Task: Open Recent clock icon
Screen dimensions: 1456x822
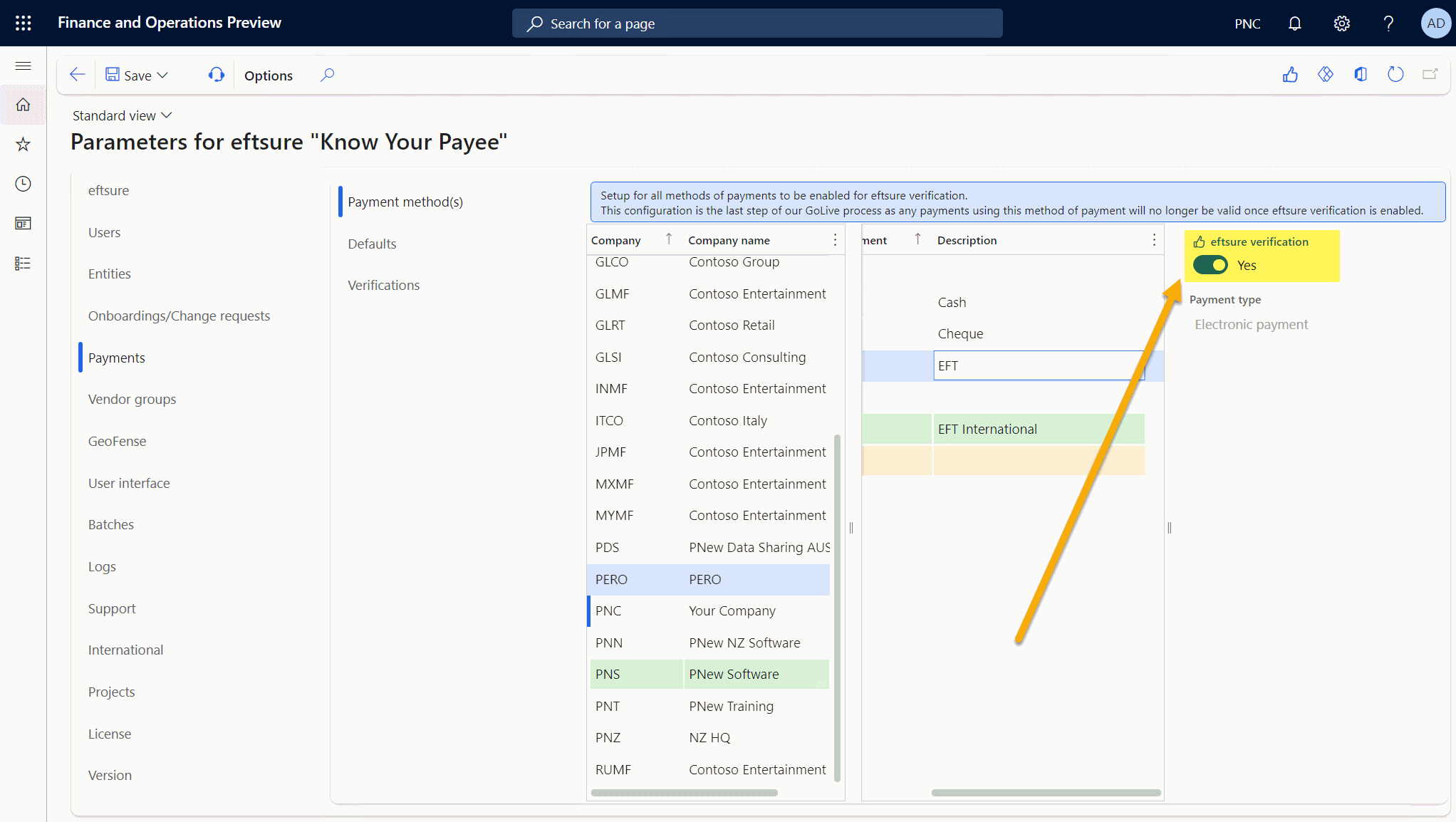Action: click(x=23, y=184)
